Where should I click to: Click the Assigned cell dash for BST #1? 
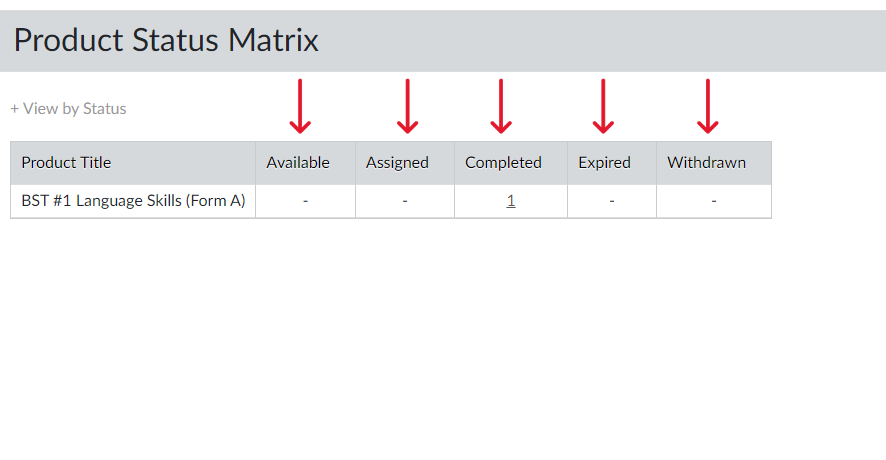coord(405,201)
